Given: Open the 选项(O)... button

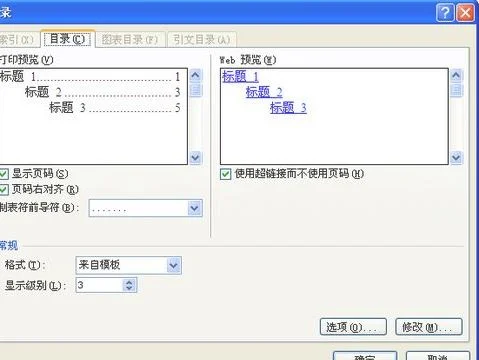Looking at the screenshot, I should [353, 327].
